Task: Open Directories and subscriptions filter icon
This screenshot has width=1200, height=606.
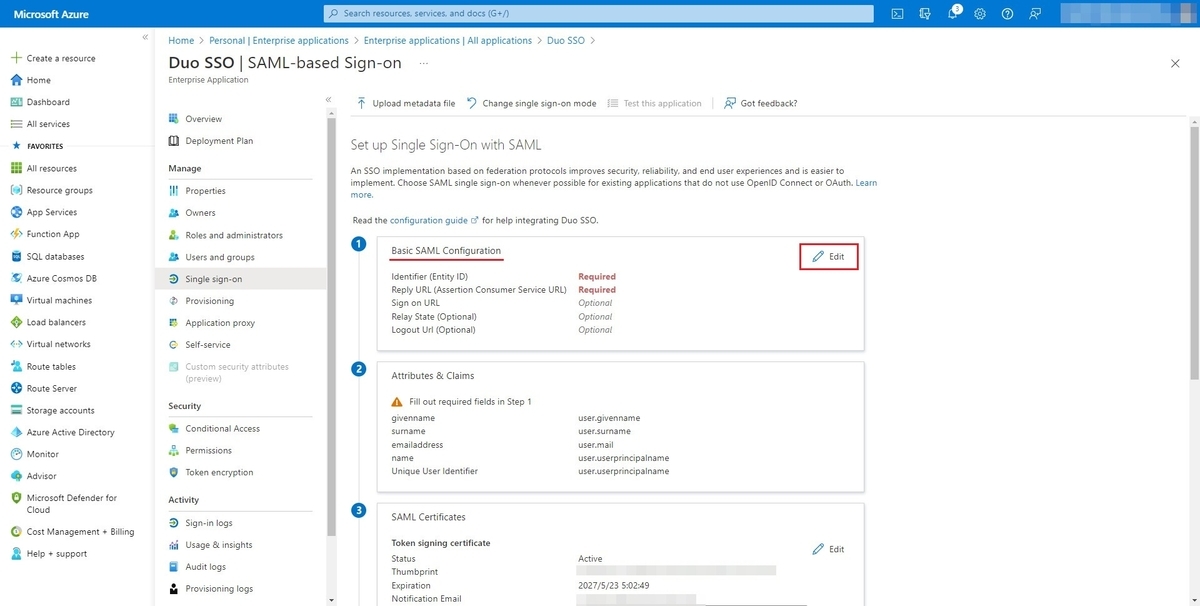Action: (925, 14)
